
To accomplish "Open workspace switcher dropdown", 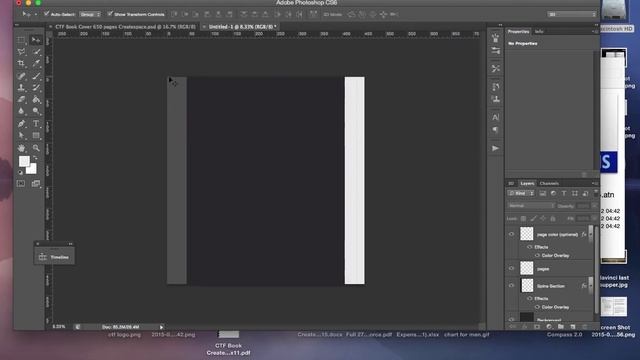I will pyautogui.click(x=571, y=14).
